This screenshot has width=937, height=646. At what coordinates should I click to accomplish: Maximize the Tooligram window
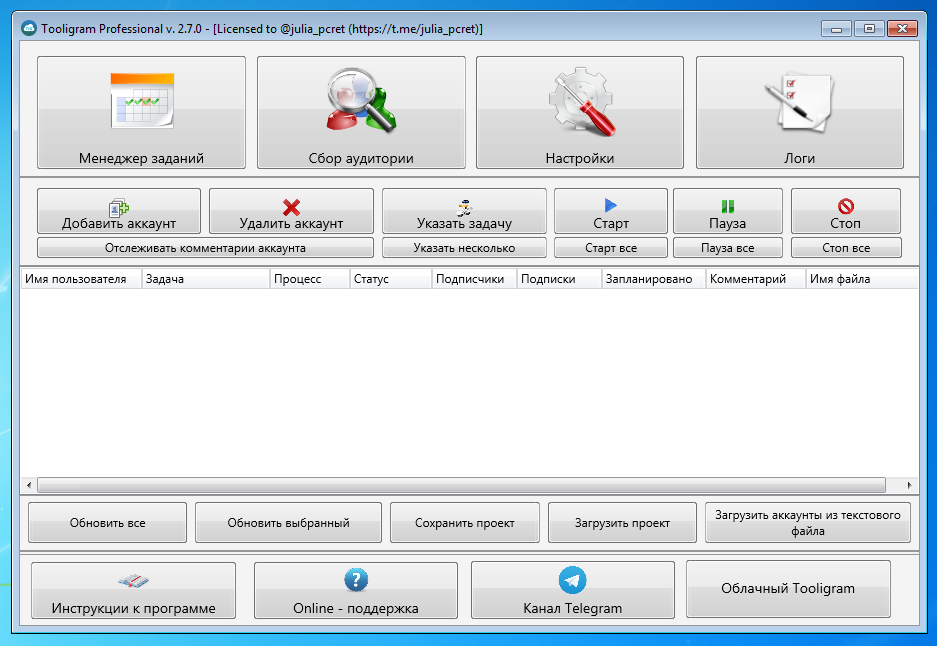pos(869,29)
